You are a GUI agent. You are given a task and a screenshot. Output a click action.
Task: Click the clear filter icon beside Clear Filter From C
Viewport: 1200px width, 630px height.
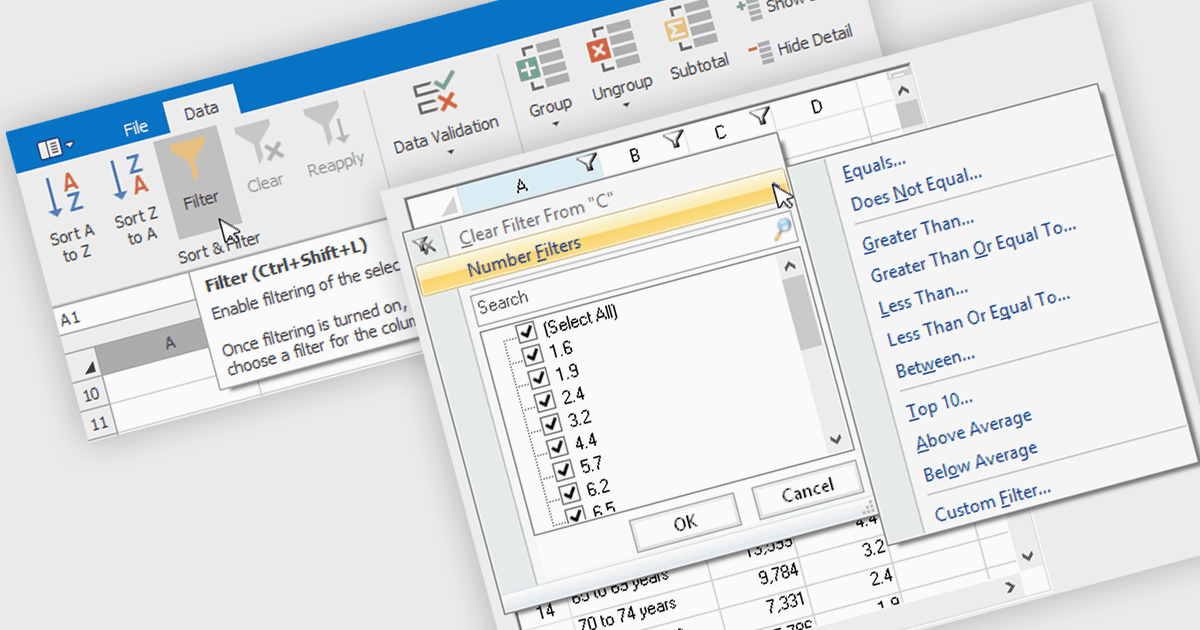[423, 243]
